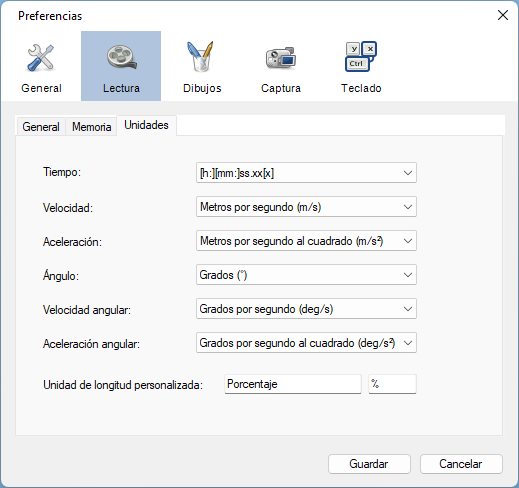Close the Preferencias dialog
The image size is (519, 488).
pos(503,15)
